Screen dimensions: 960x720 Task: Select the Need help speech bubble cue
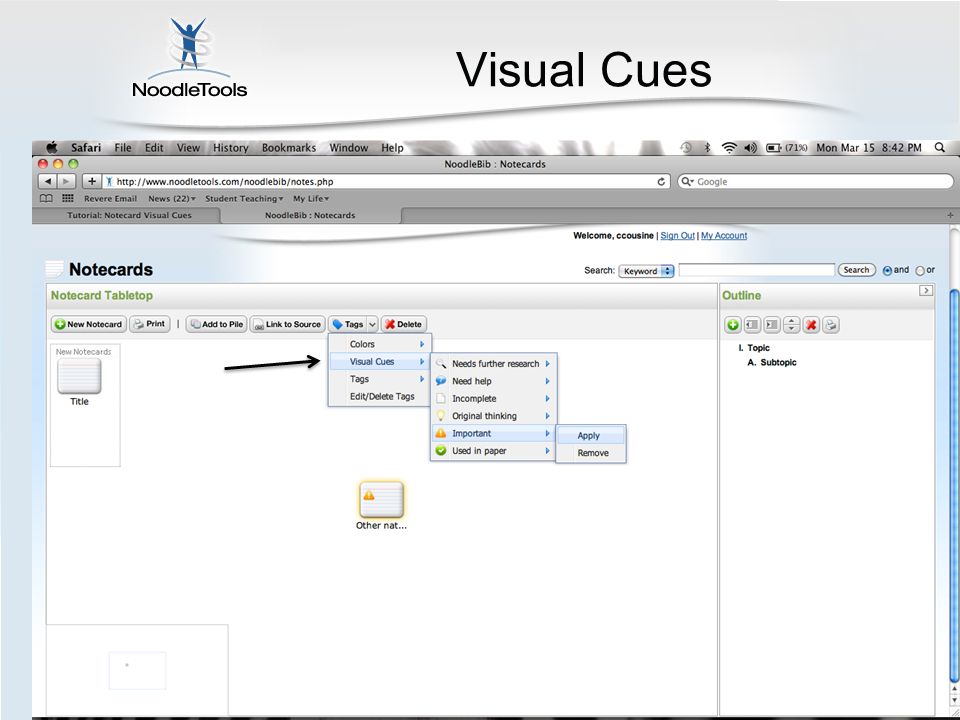tap(493, 381)
